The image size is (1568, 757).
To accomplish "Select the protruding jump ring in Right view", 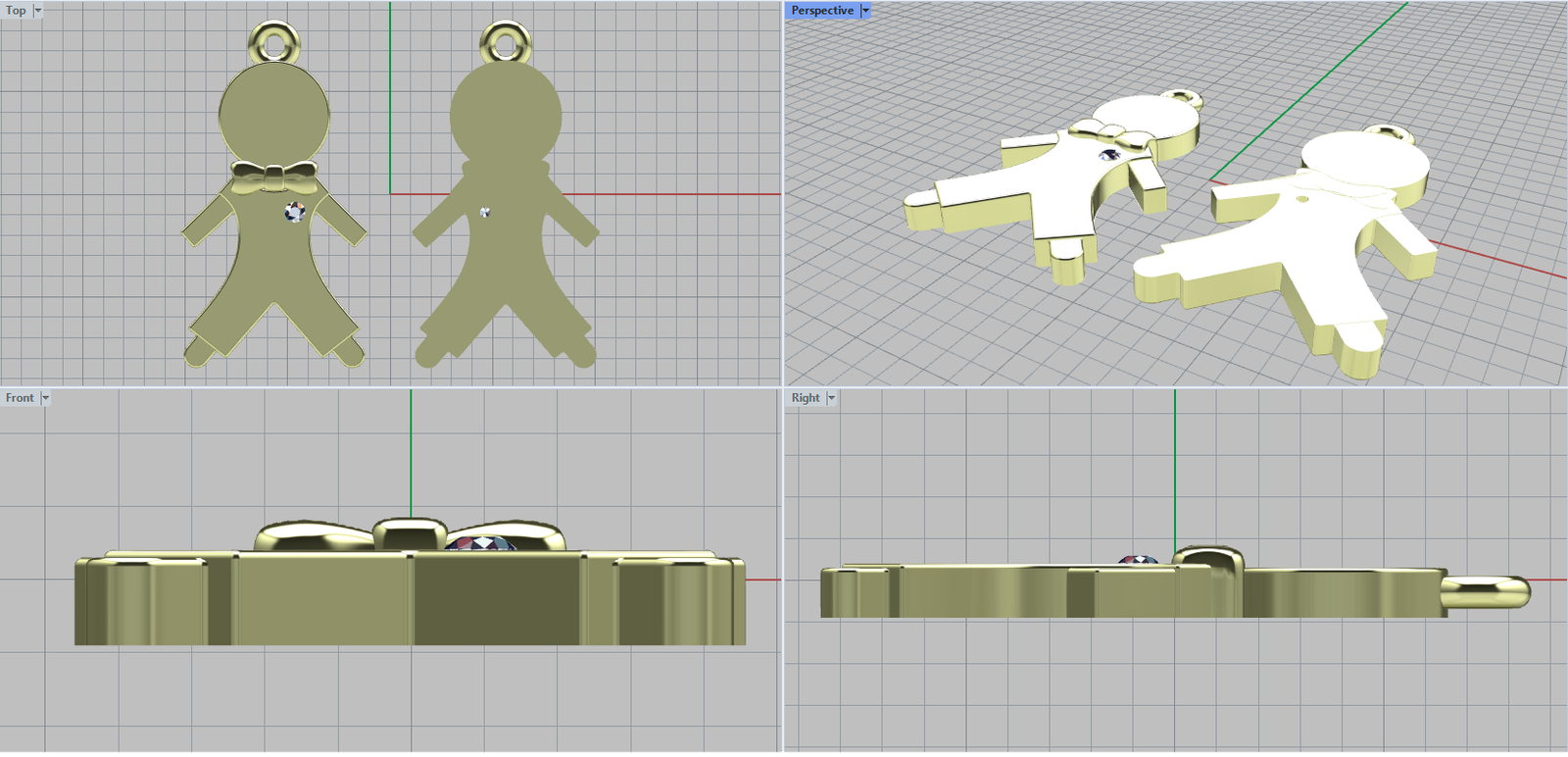I will point(1486,592).
